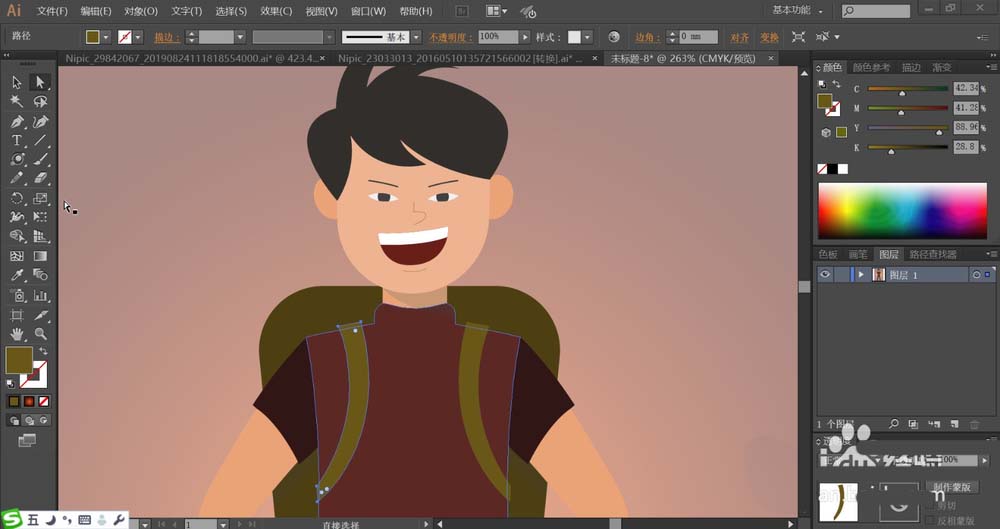Open the opacity 100% arrow dropdown
This screenshot has width=1000, height=529.
click(x=525, y=37)
